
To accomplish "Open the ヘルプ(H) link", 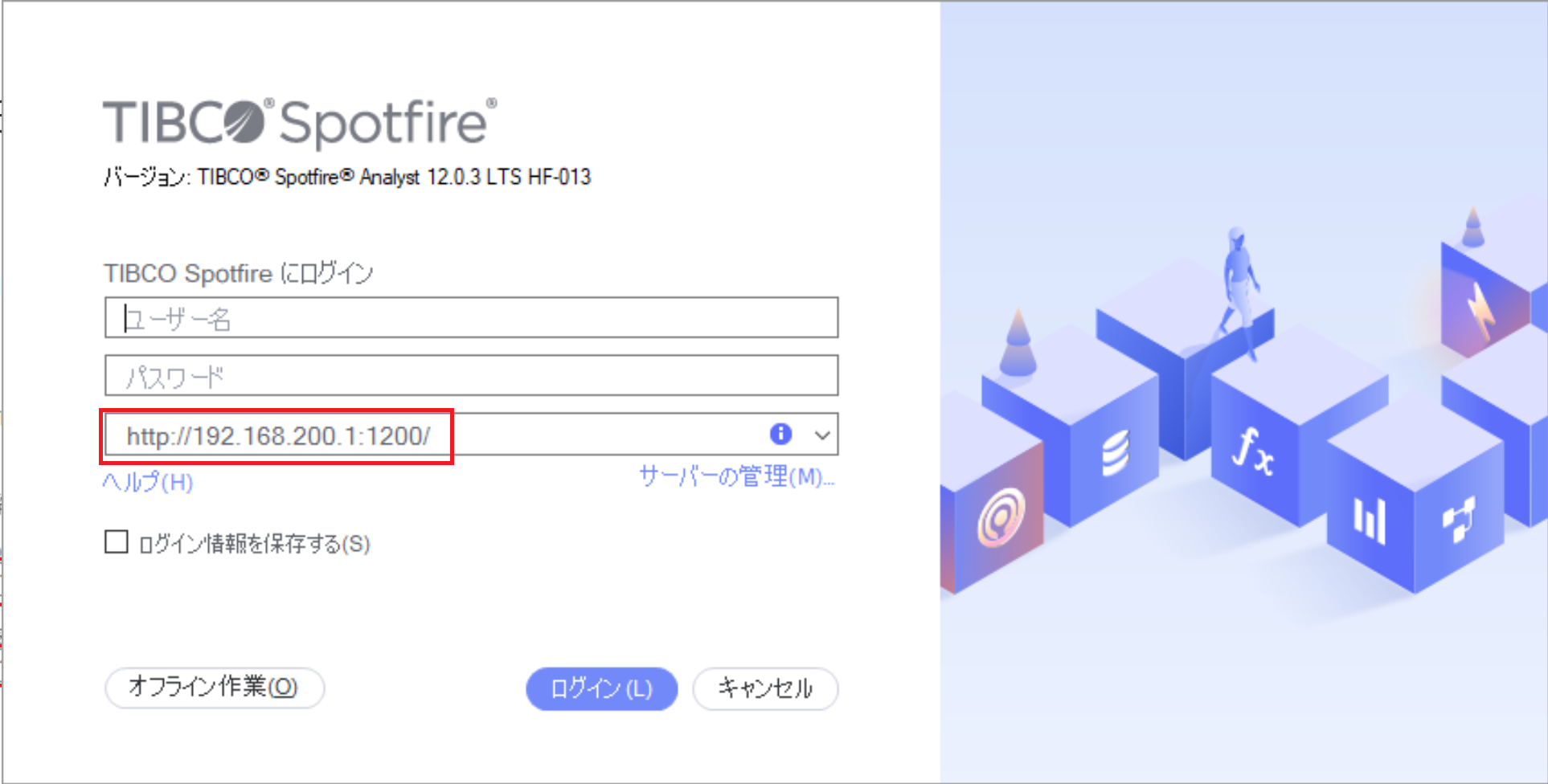I will click(x=148, y=482).
